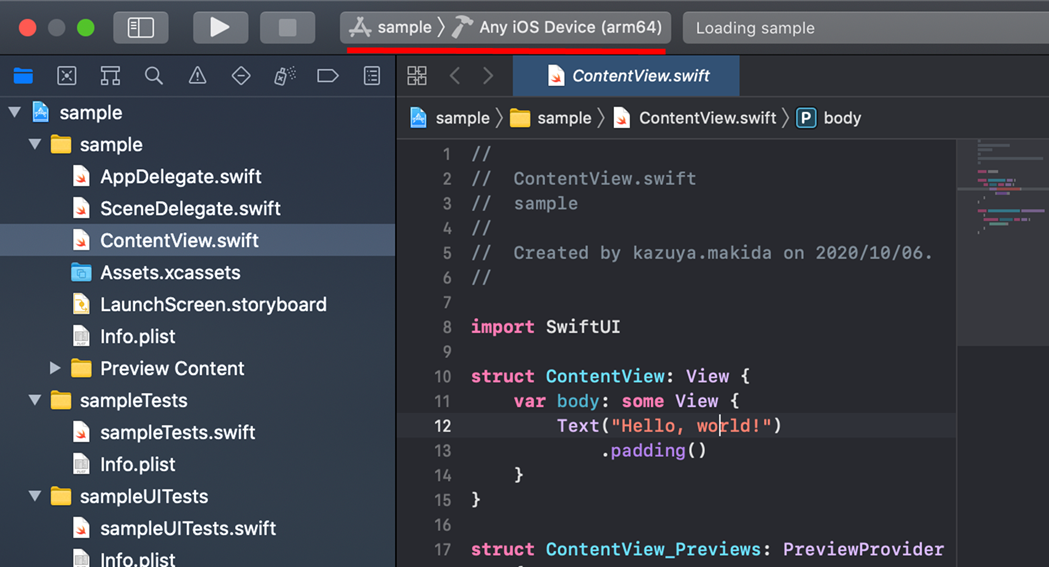Open sampleTests.swift file
Screen dimensions: 1049x567
coord(197,433)
